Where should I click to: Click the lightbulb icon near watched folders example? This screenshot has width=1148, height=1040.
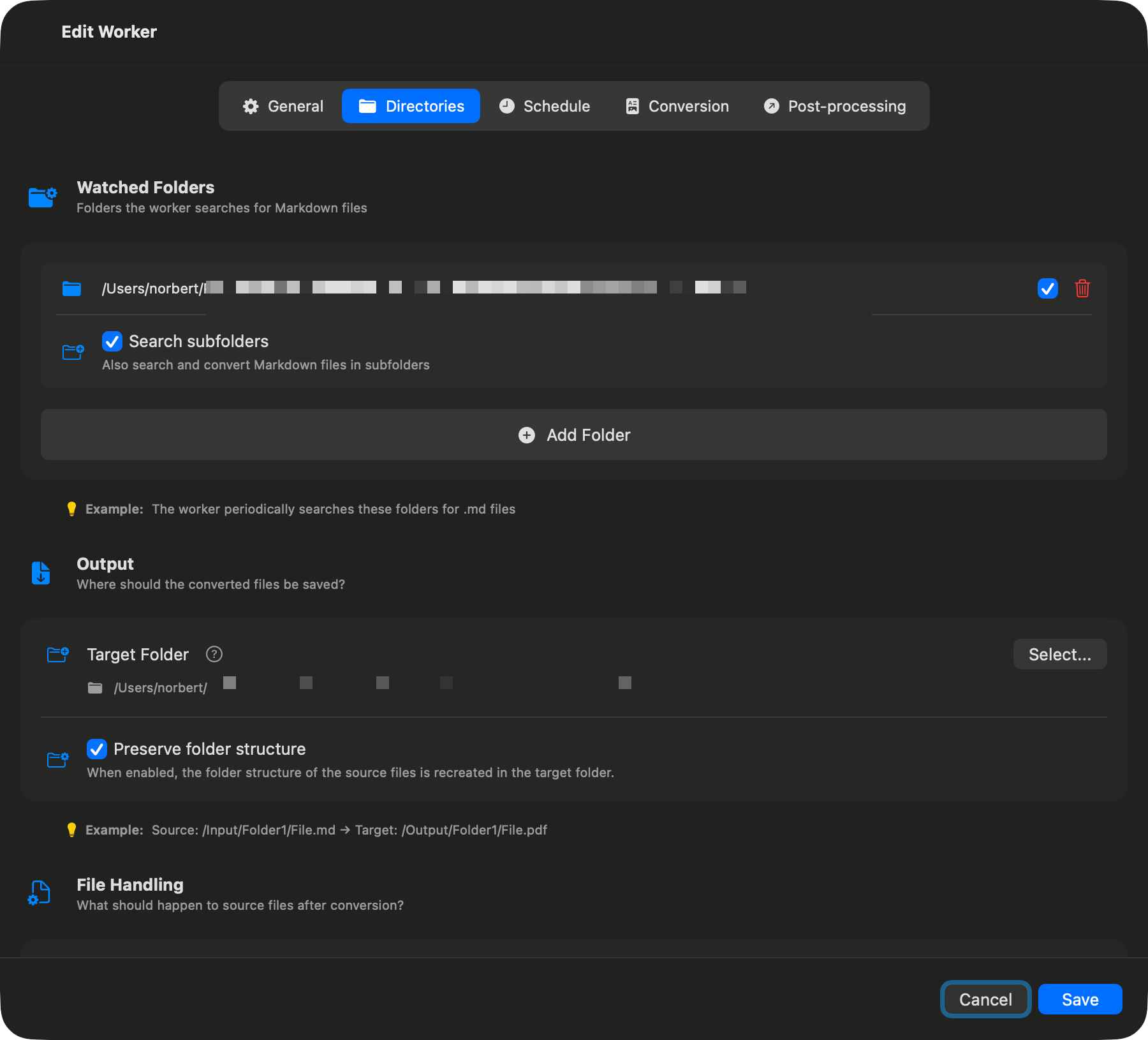coord(71,509)
